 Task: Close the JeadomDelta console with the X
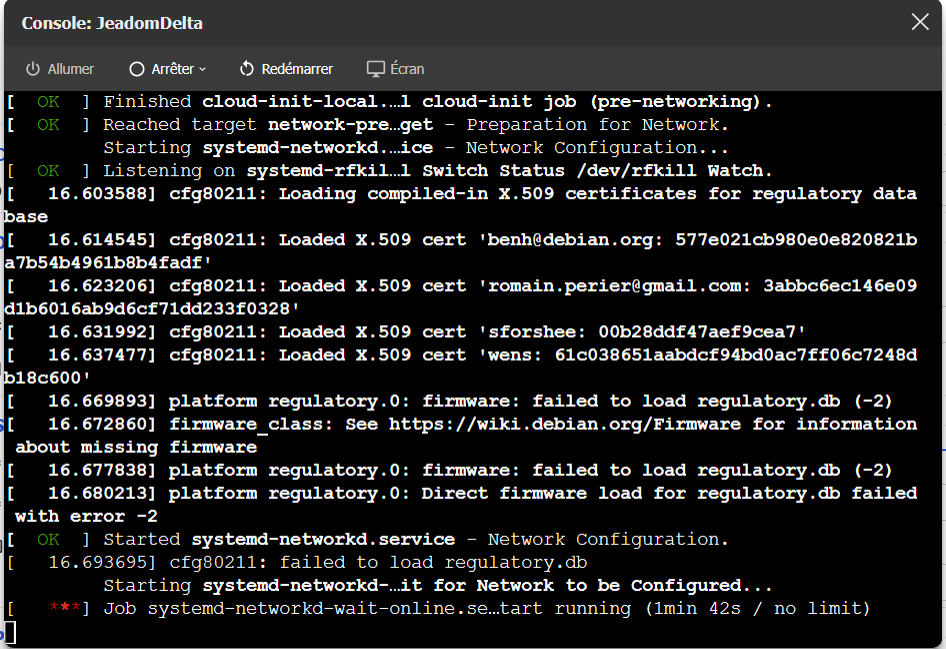[920, 23]
